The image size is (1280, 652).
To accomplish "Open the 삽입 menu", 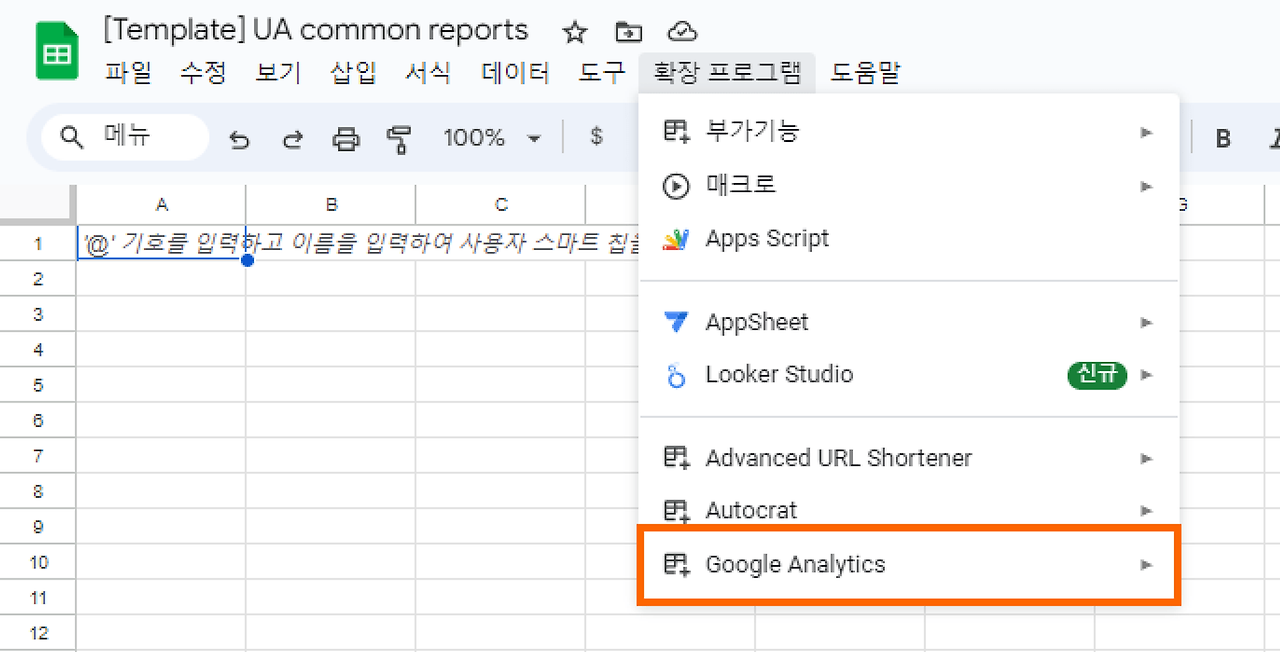I will [353, 72].
